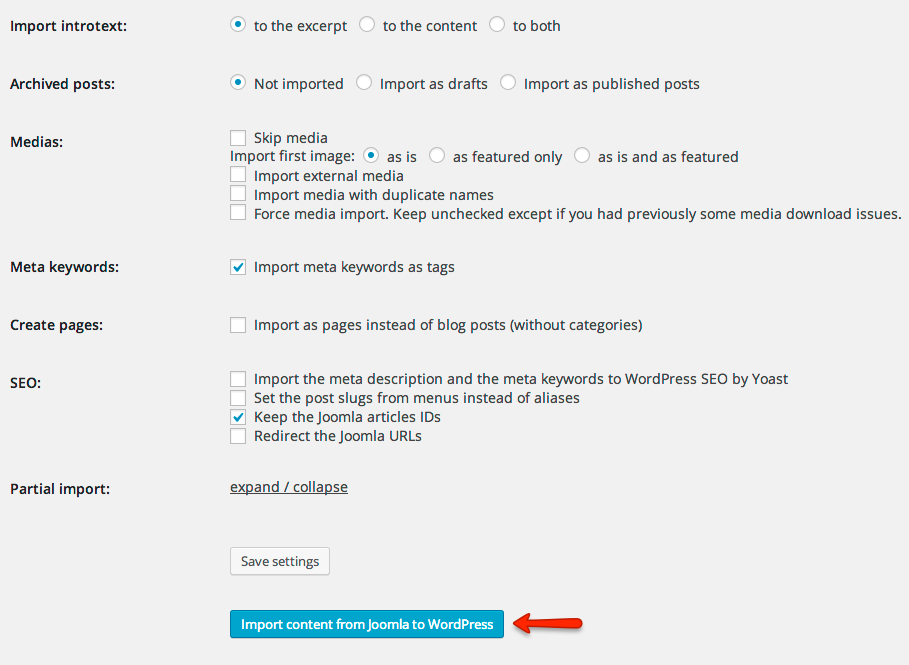Check Import external media box
This screenshot has width=909, height=665.
tap(238, 175)
